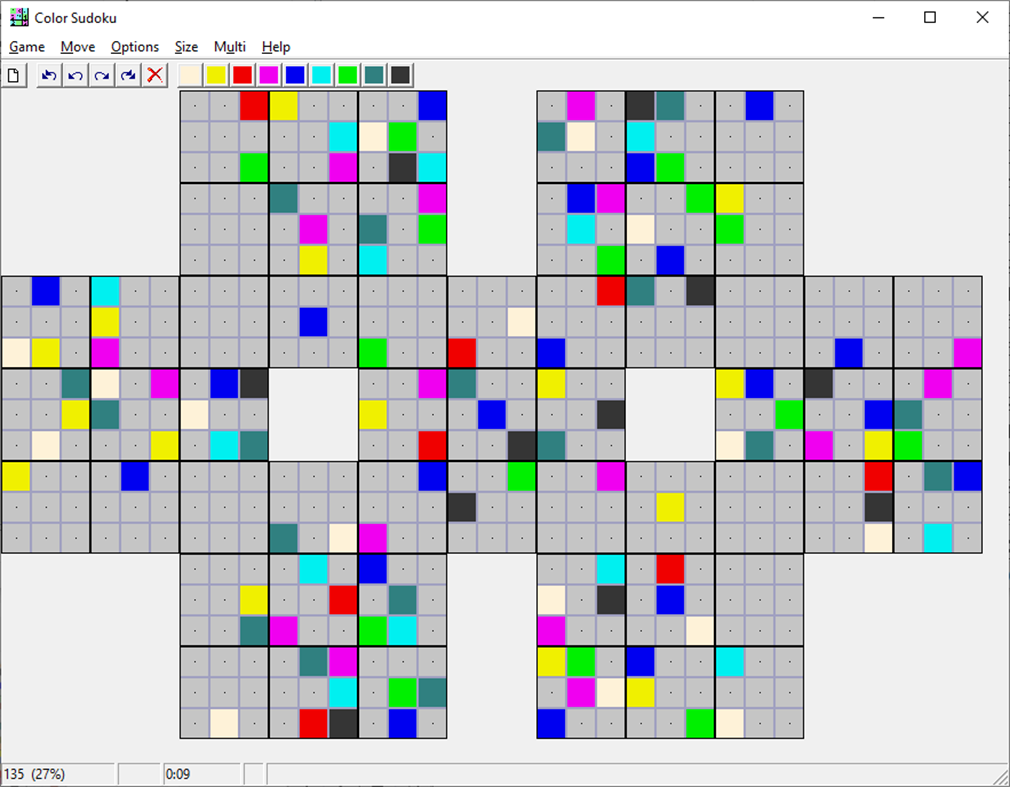Select the teal color tile
The image size is (1010, 787).
tap(374, 73)
